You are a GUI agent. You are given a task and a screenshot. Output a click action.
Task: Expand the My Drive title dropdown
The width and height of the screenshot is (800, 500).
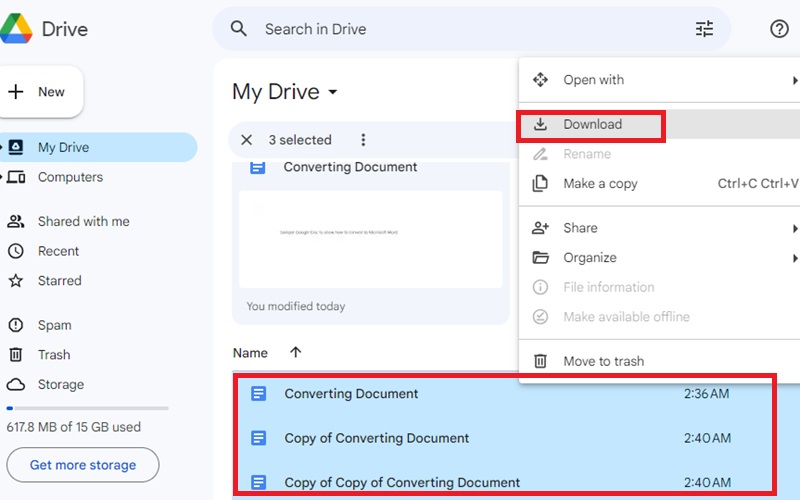click(x=333, y=92)
